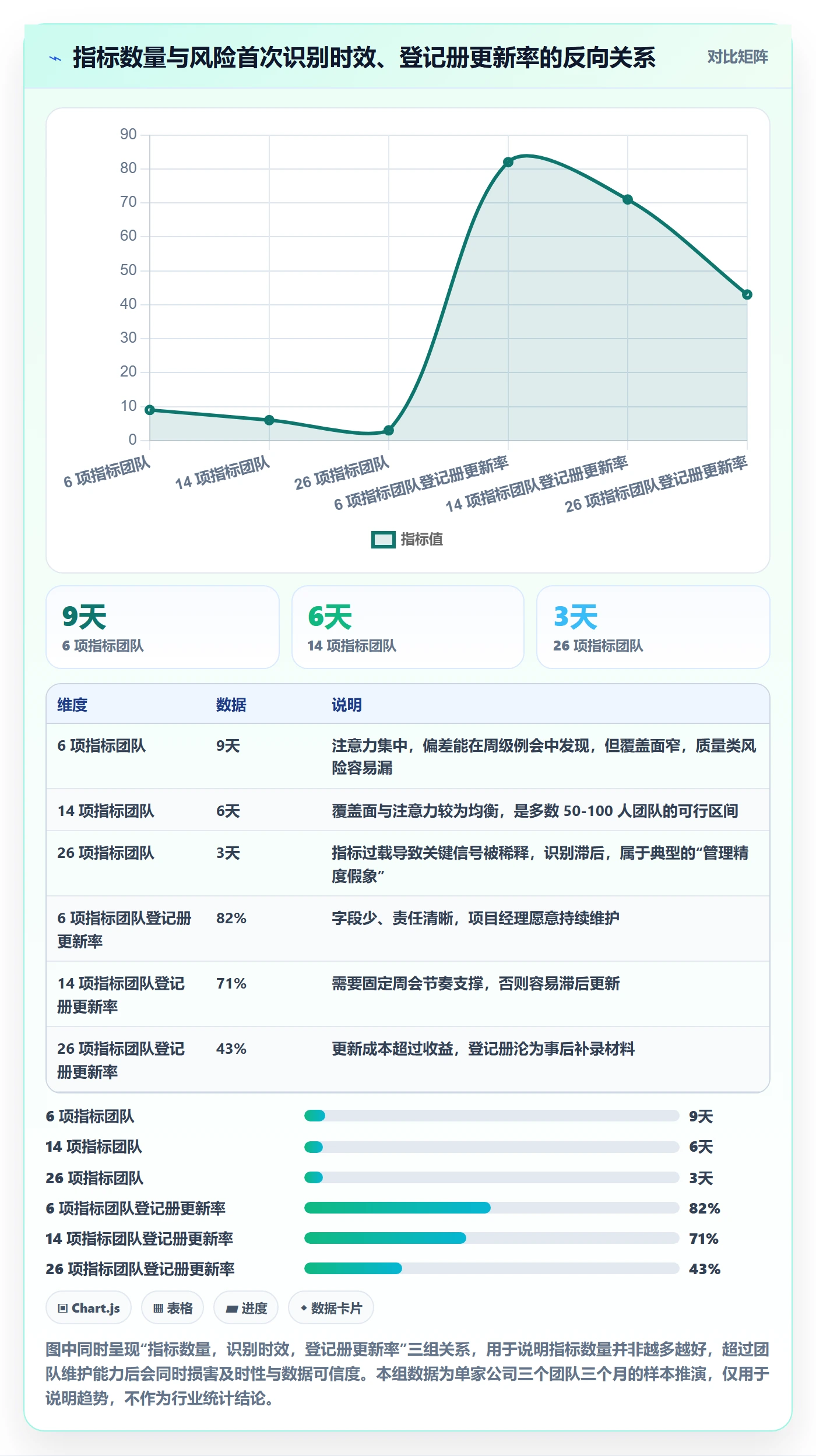Screen dimensions: 816x1456
Task: Click the progress bar showing 43%
Action: [491, 1268]
